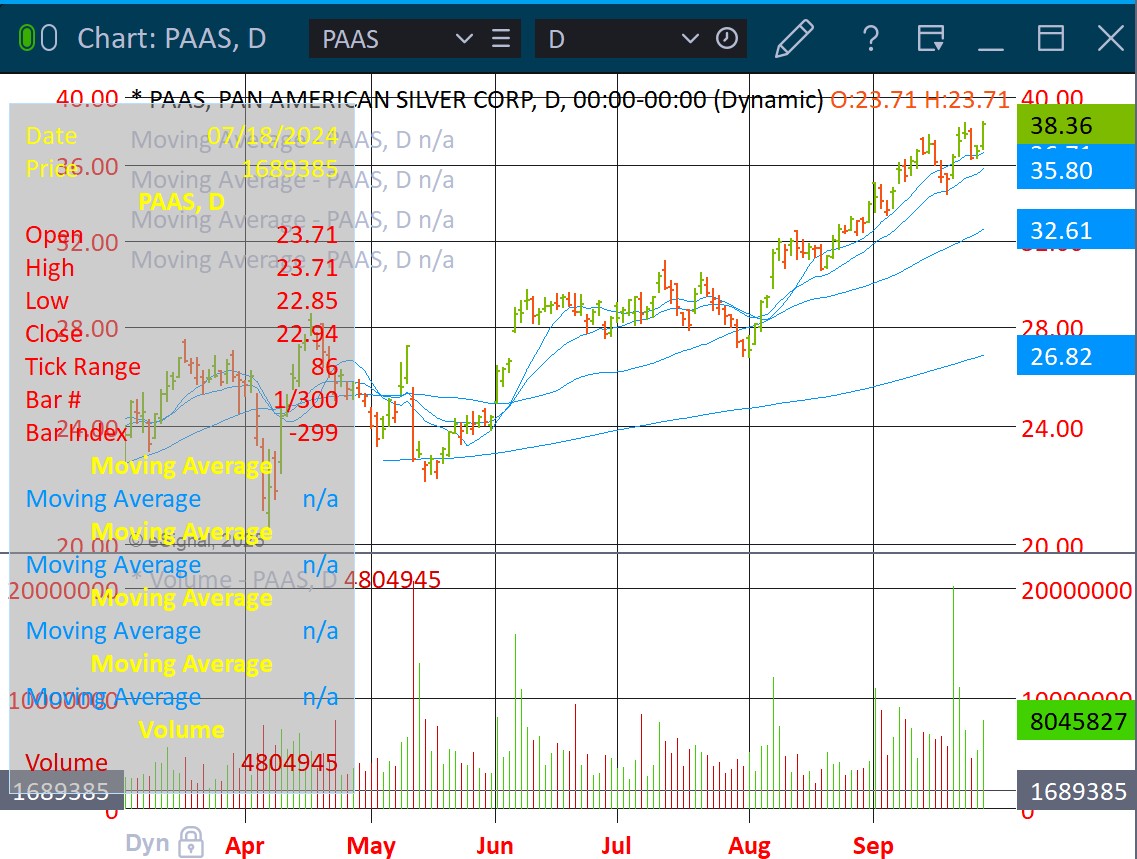This screenshot has height=859, width=1137.
Task: Open the symbol list icon beside PAAS
Action: pos(501,39)
